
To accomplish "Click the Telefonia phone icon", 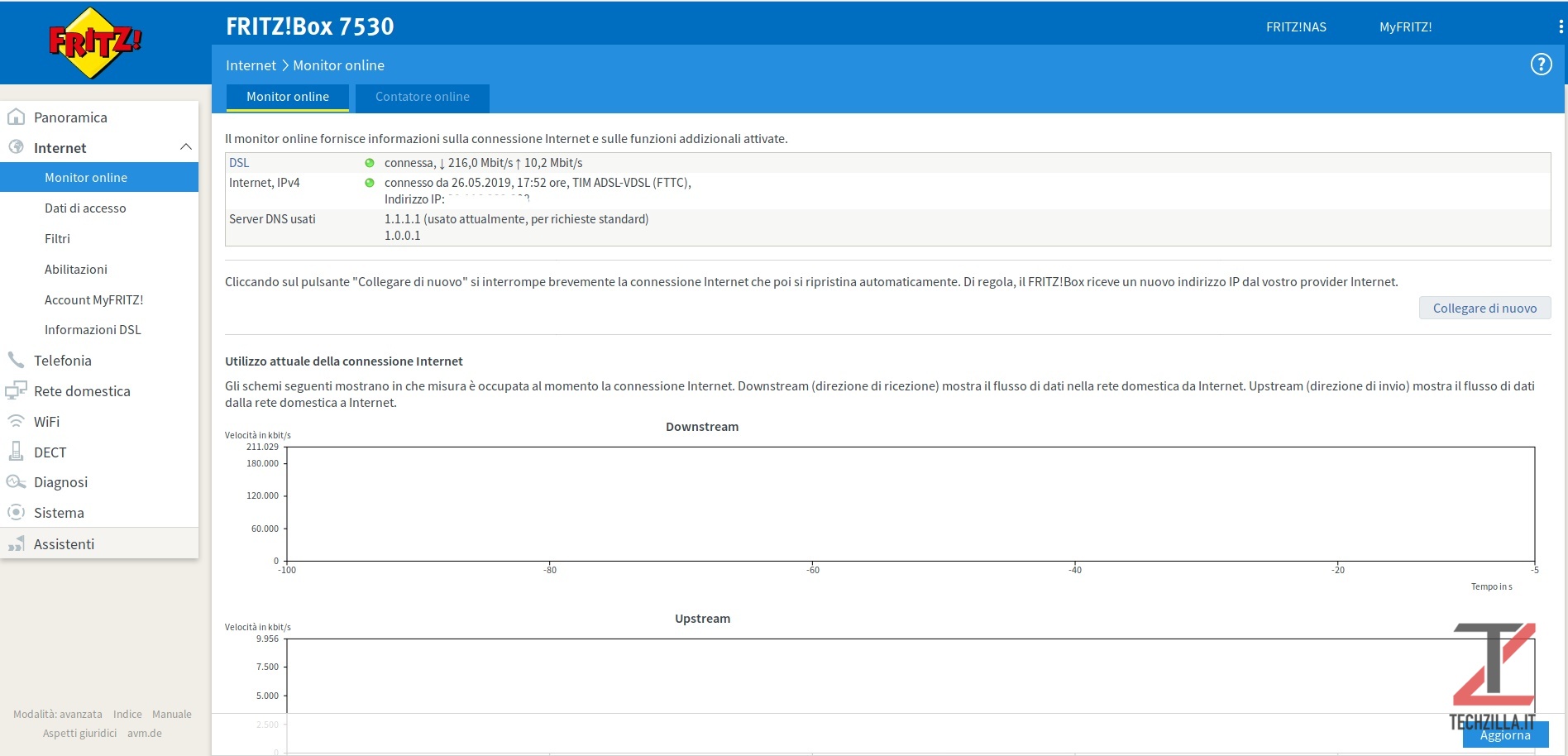I will point(16,360).
